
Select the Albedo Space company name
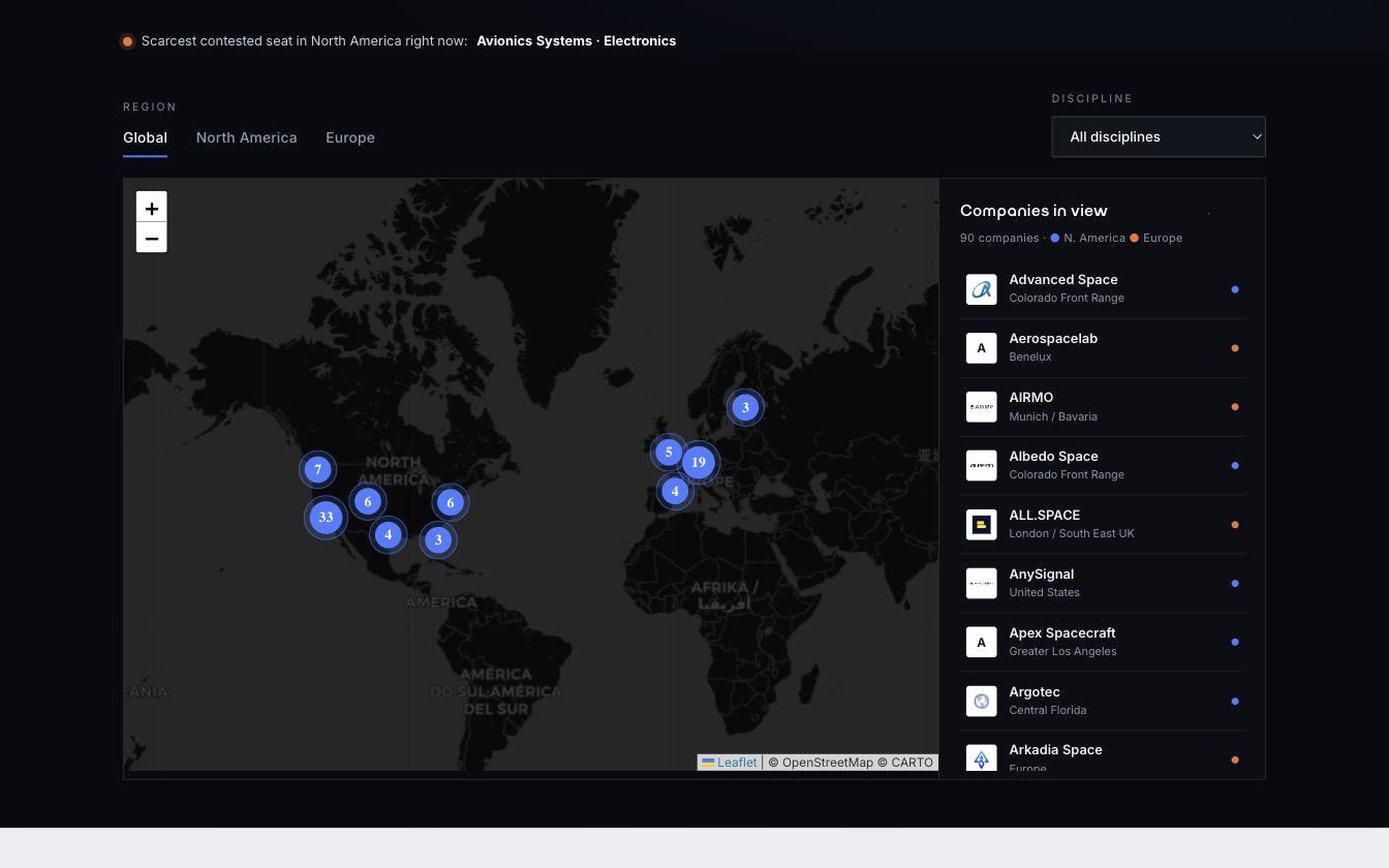click(x=1053, y=456)
